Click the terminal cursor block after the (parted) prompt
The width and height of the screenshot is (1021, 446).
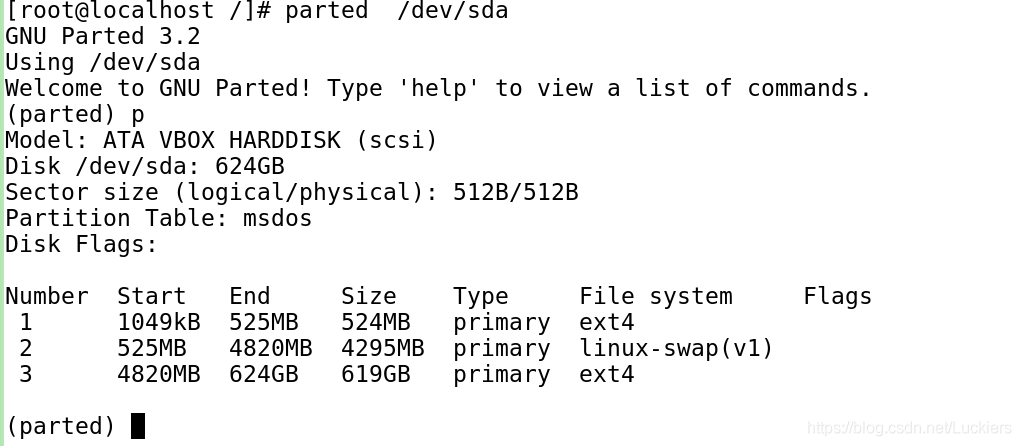(138, 426)
